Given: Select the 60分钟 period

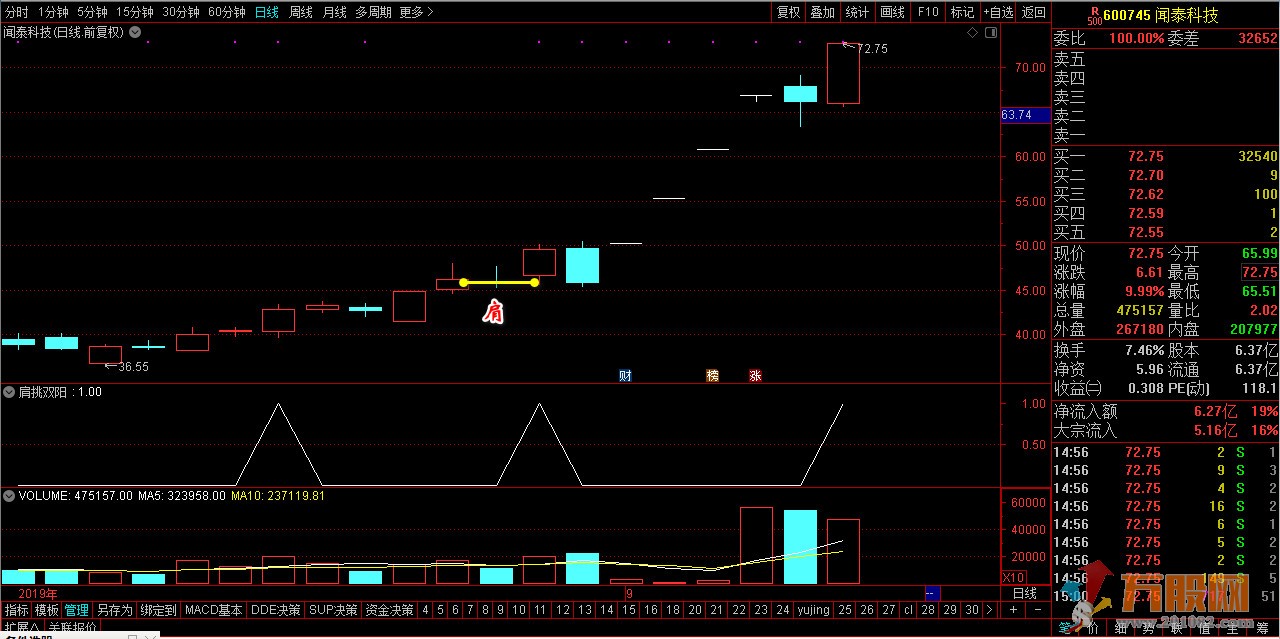Looking at the screenshot, I should coord(227,12).
